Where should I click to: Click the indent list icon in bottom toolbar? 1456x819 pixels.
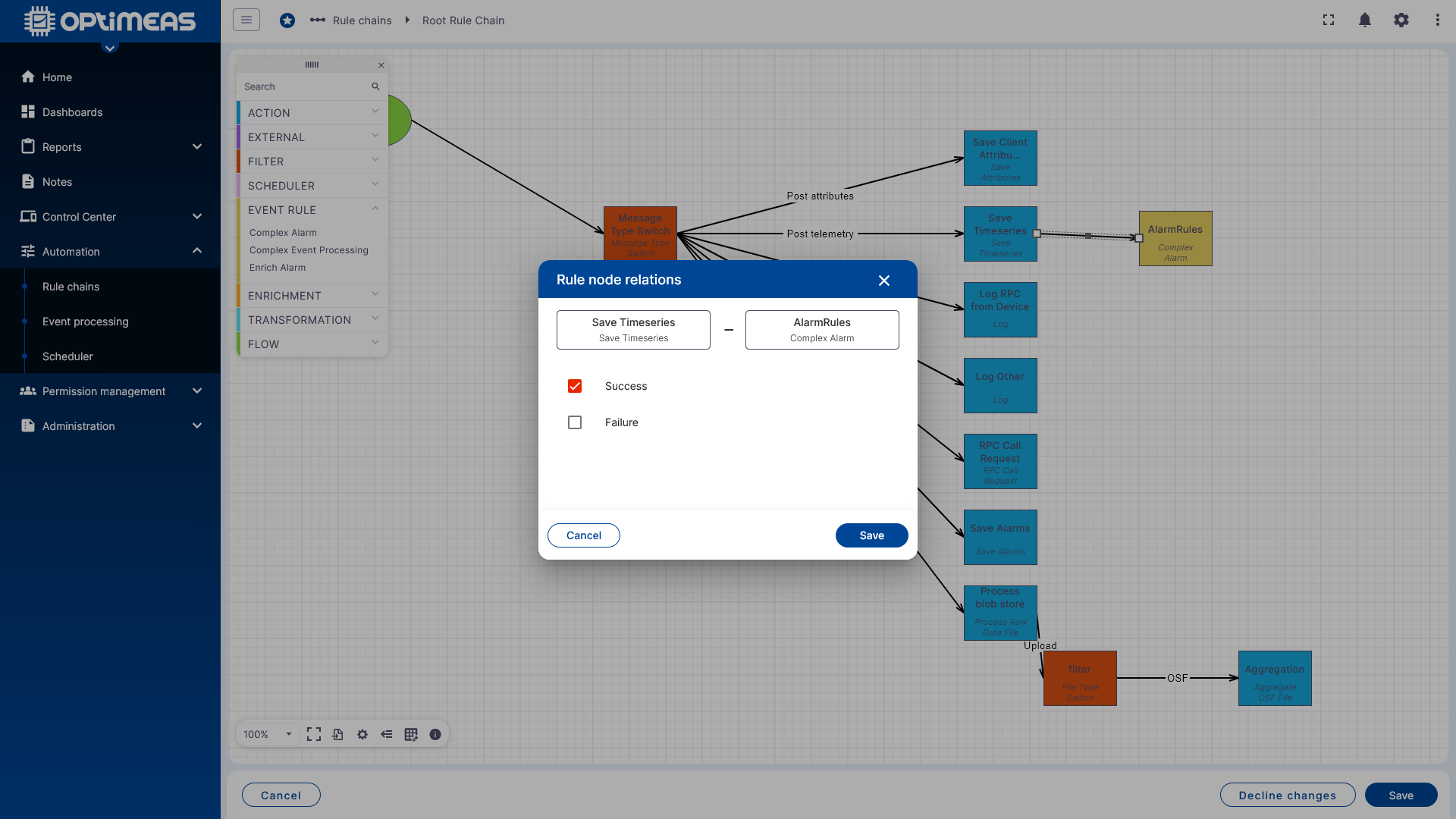click(387, 734)
